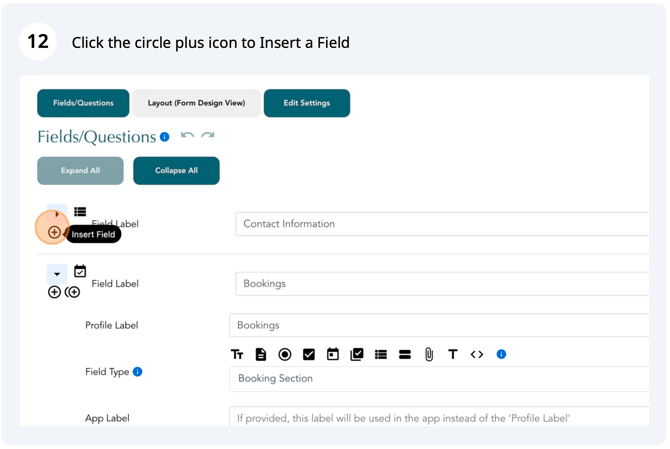The image size is (670, 449).
Task: Click the redo arrow icon
Action: click(208, 135)
